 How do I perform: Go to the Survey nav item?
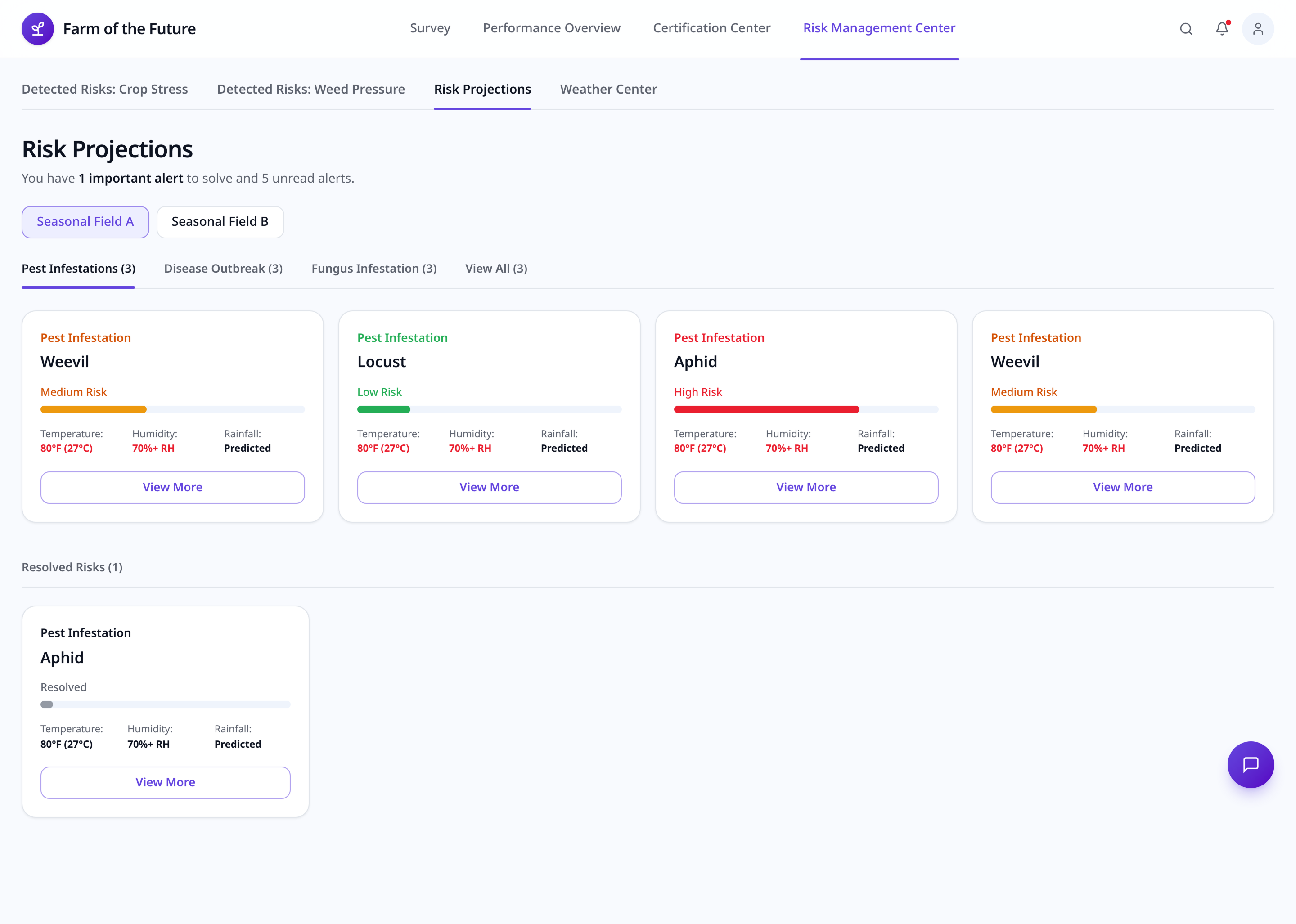coord(430,28)
